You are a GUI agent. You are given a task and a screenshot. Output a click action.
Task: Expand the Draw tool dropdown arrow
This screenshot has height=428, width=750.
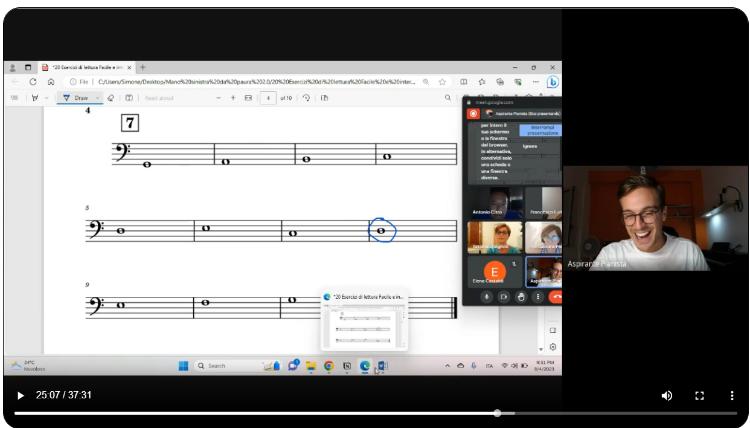[98, 98]
